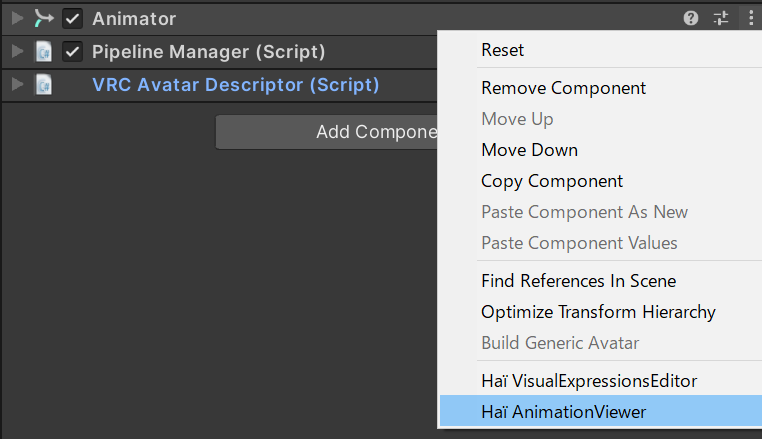Screen dimensions: 762x439
Task: Select Remove Component in the menu
Action: tap(563, 88)
